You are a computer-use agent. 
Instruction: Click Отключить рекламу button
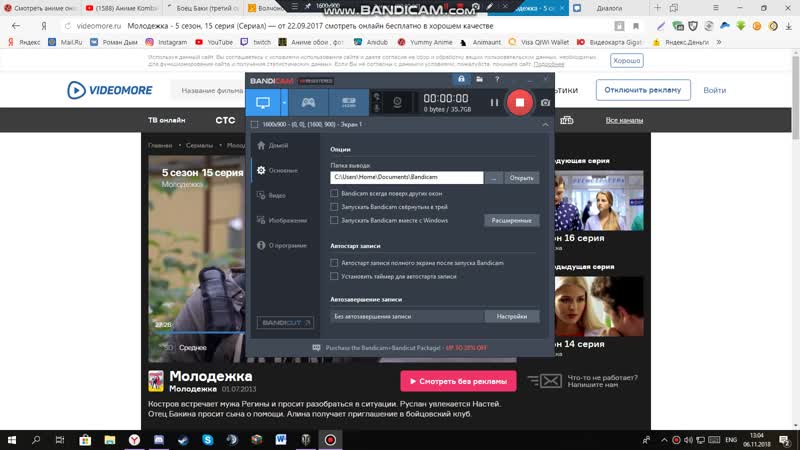(643, 90)
